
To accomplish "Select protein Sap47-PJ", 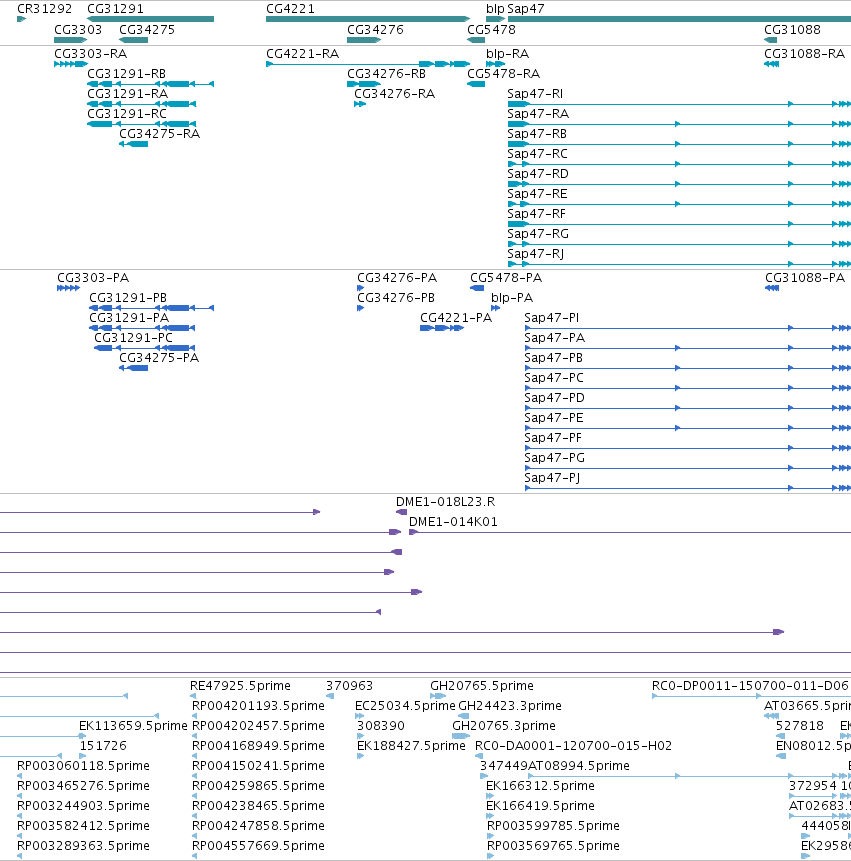I will pos(552,478).
